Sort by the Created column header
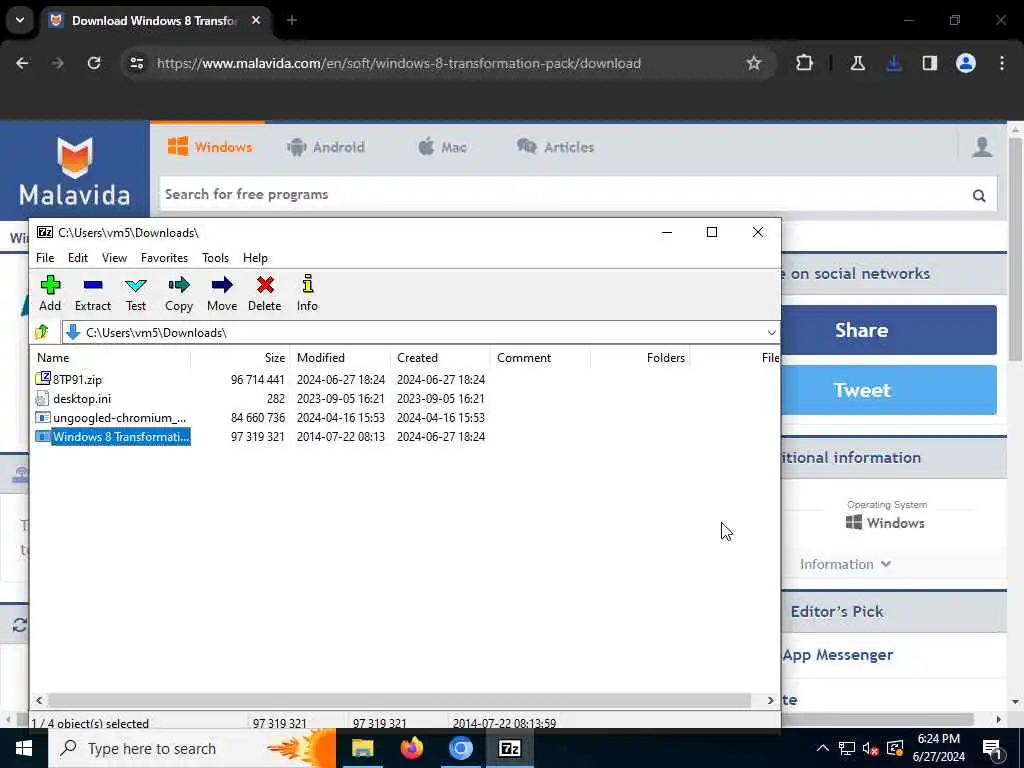Viewport: 1024px width, 768px height. point(440,358)
